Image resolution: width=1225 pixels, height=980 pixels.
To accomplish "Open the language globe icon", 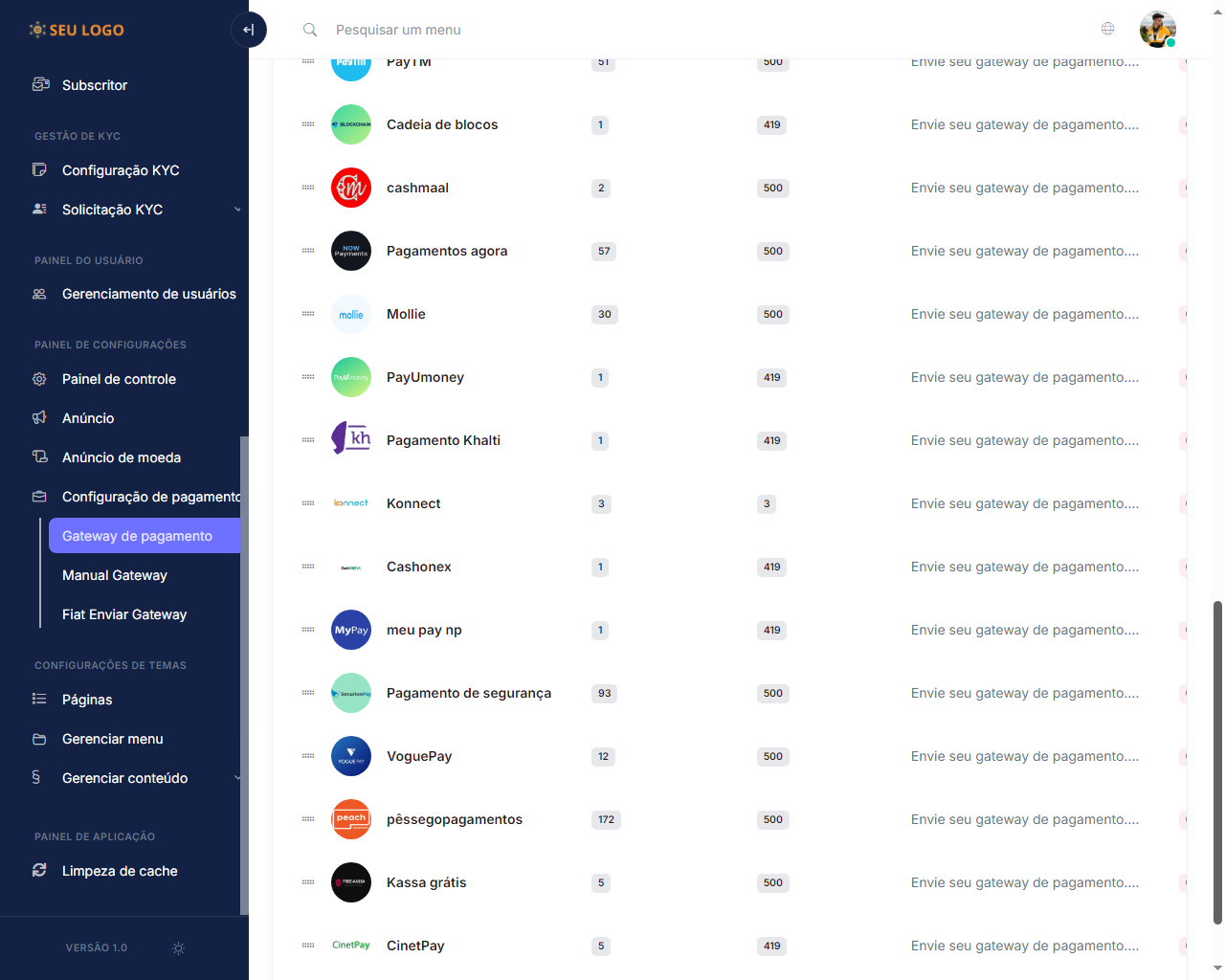I will click(1107, 29).
